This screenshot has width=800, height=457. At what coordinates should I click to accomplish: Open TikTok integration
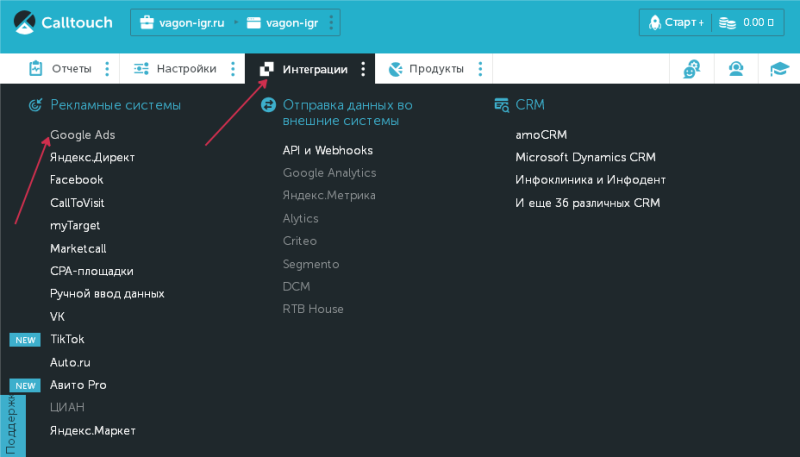[67, 339]
